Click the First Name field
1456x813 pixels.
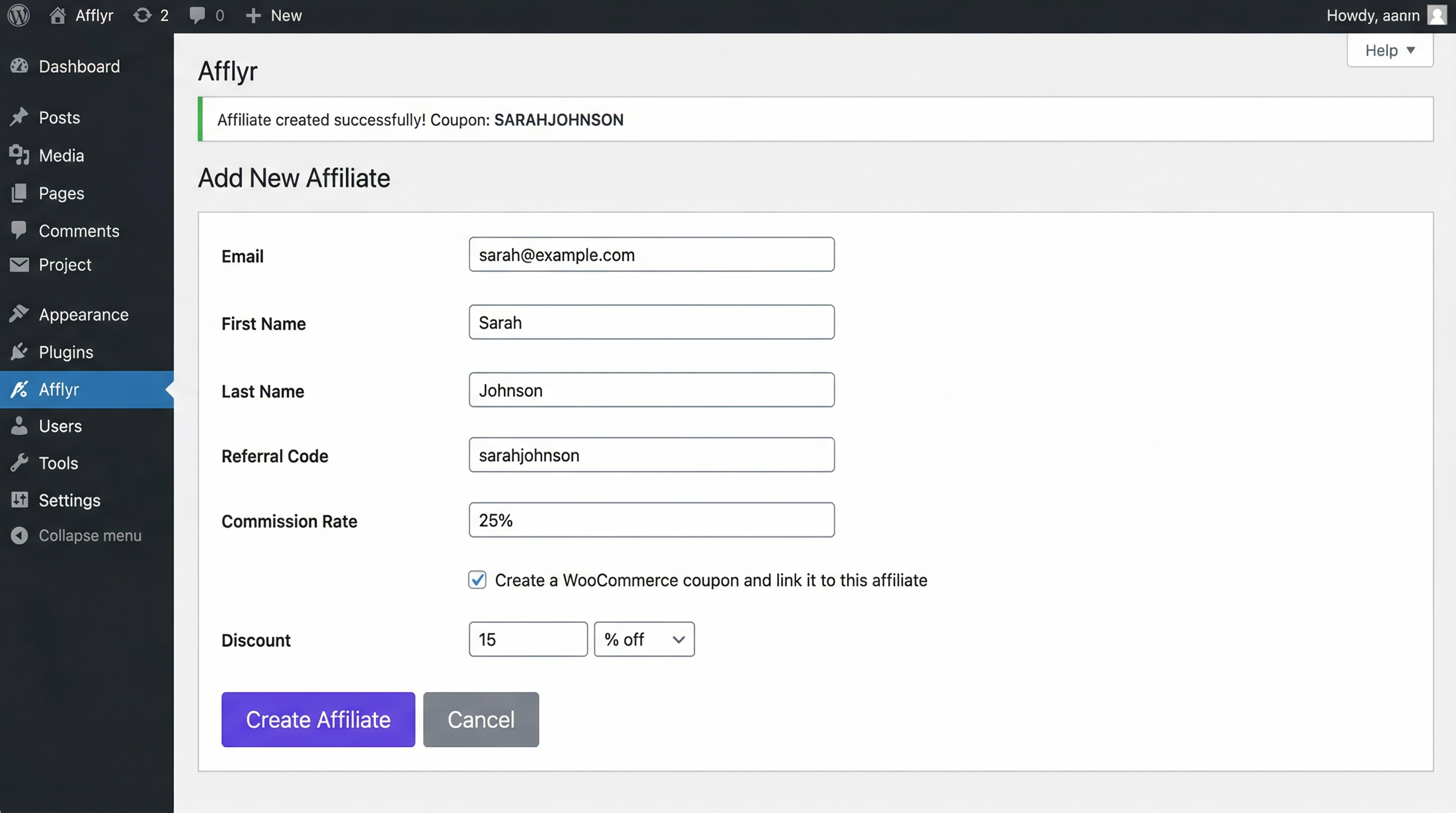(652, 322)
